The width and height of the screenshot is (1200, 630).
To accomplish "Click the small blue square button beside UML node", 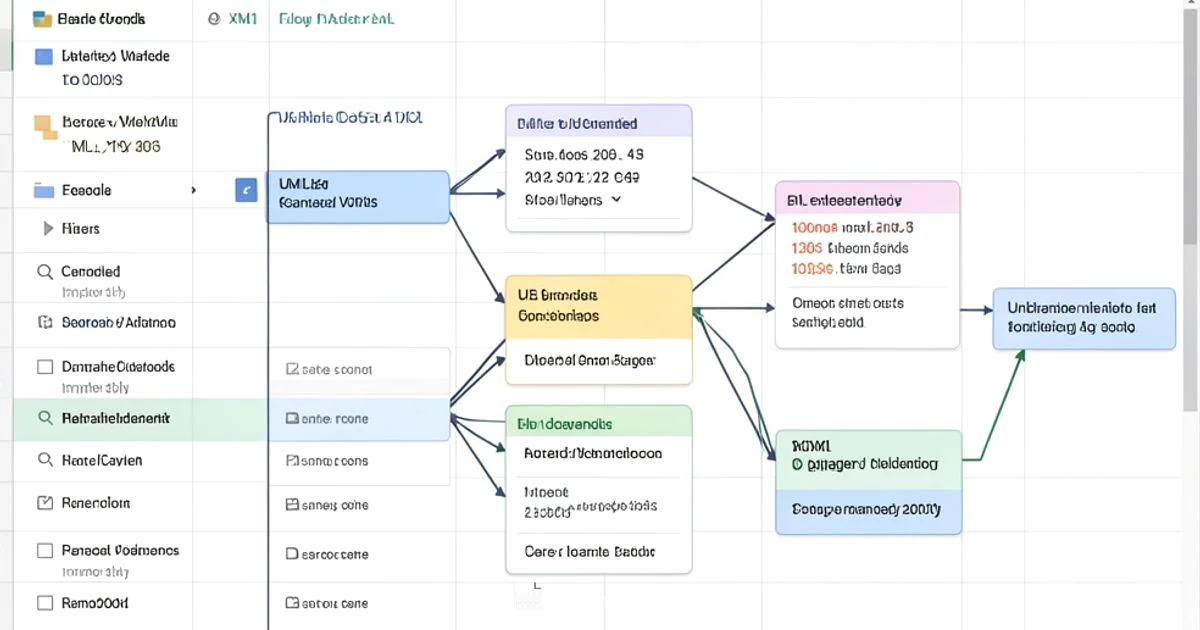I will [246, 190].
